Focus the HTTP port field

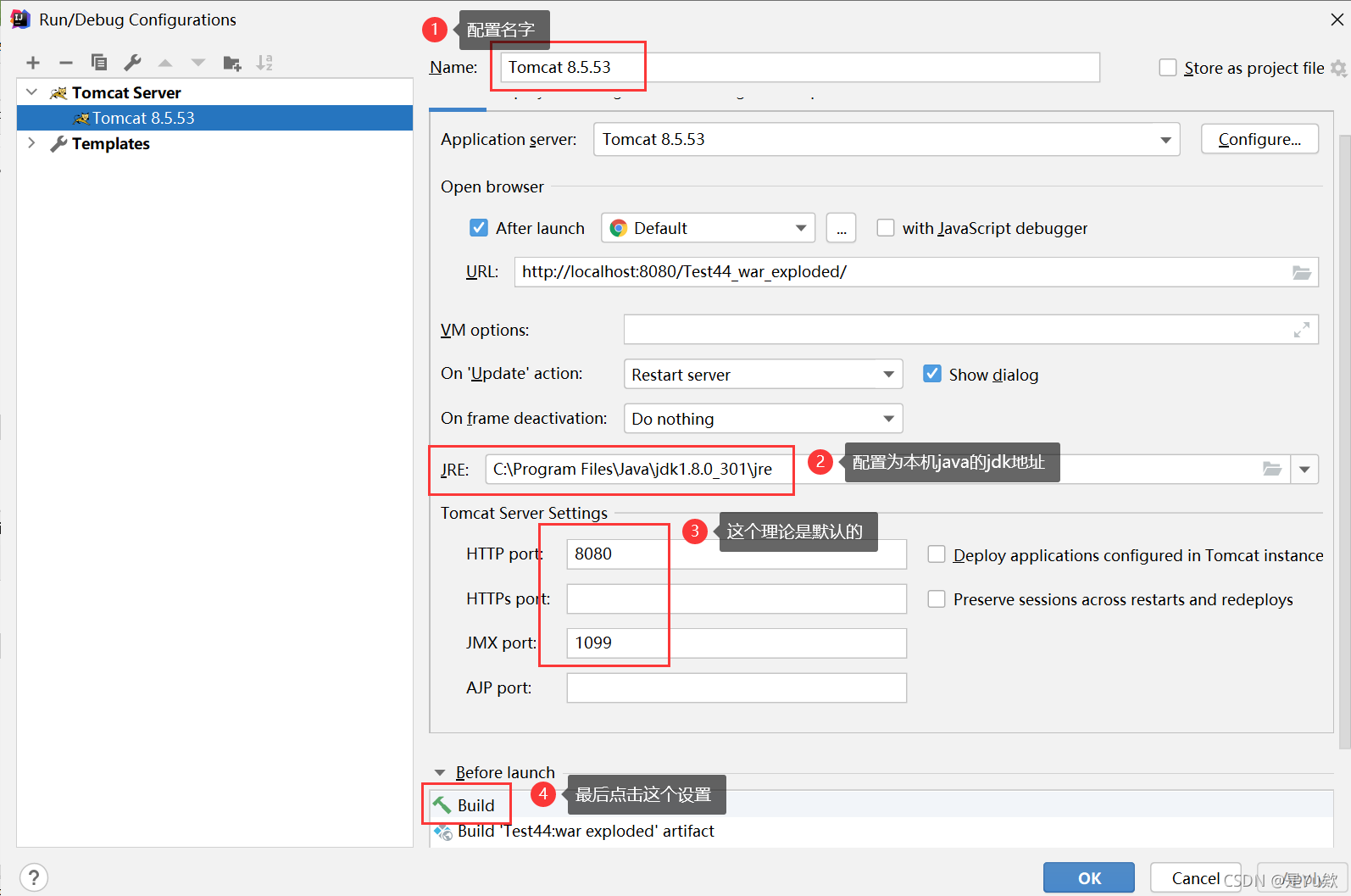click(737, 554)
